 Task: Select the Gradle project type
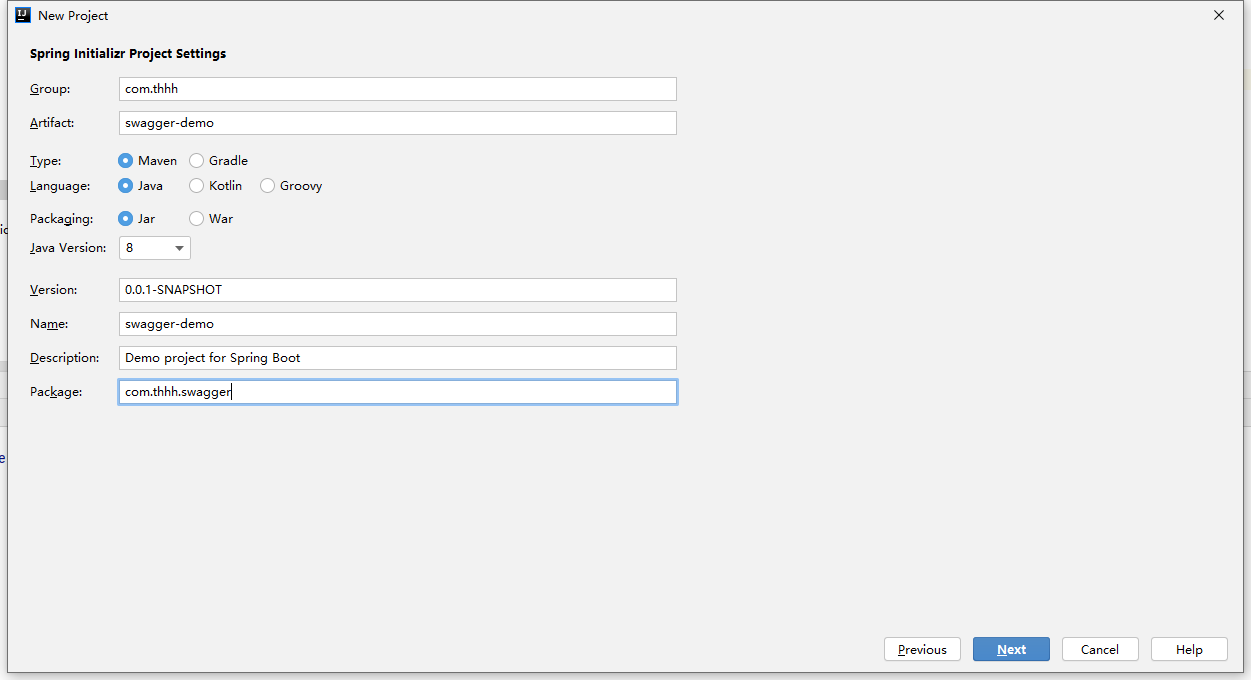click(x=218, y=160)
